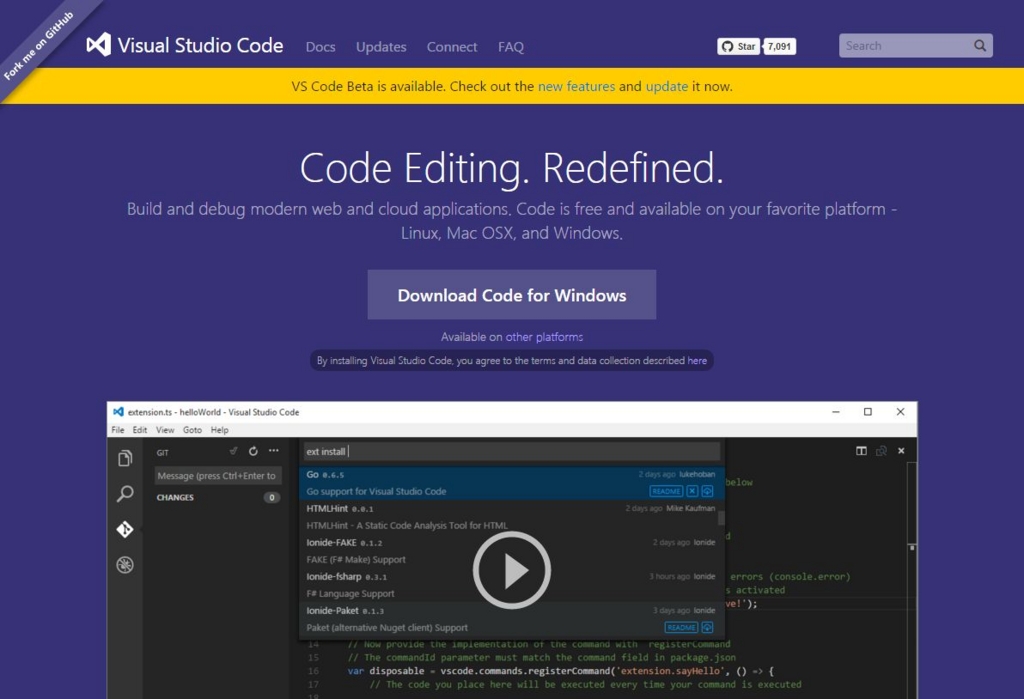The image size is (1024, 699).
Task: Open the File menu in VS Code window
Action: 118,430
